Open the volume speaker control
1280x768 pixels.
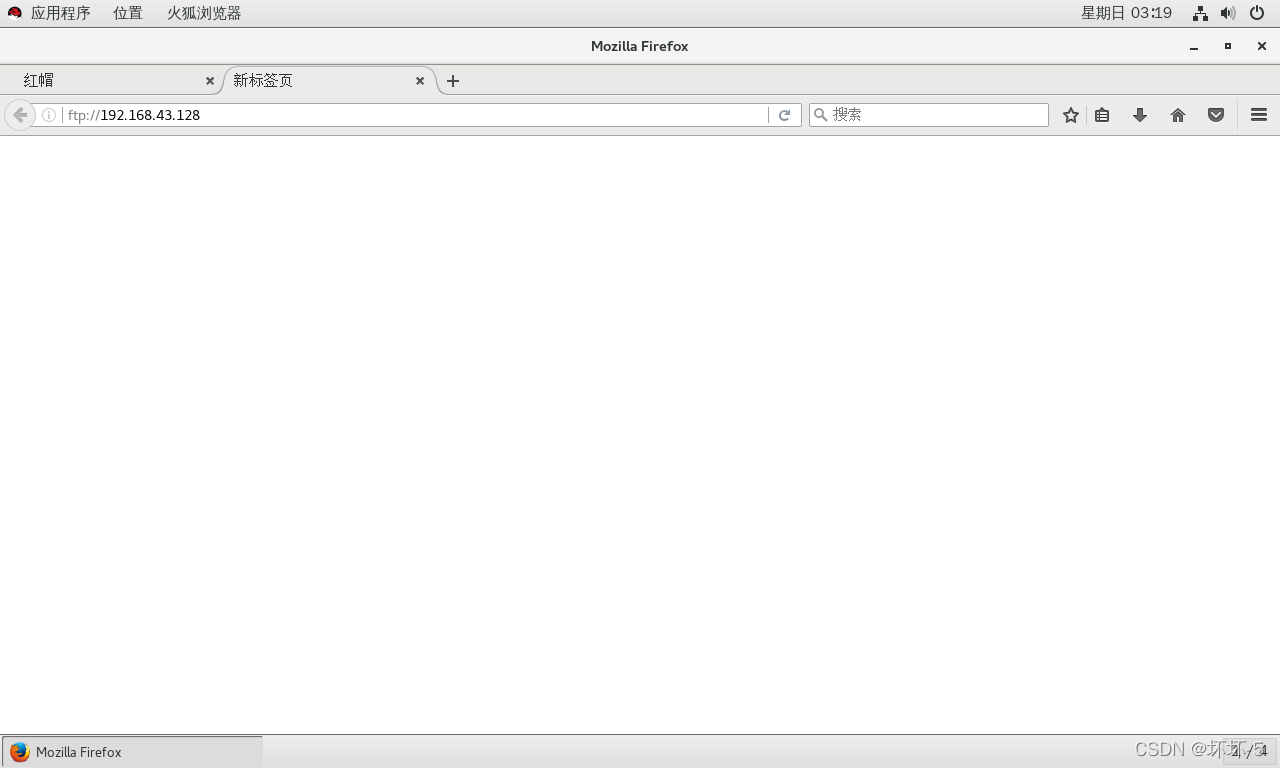tap(1228, 13)
